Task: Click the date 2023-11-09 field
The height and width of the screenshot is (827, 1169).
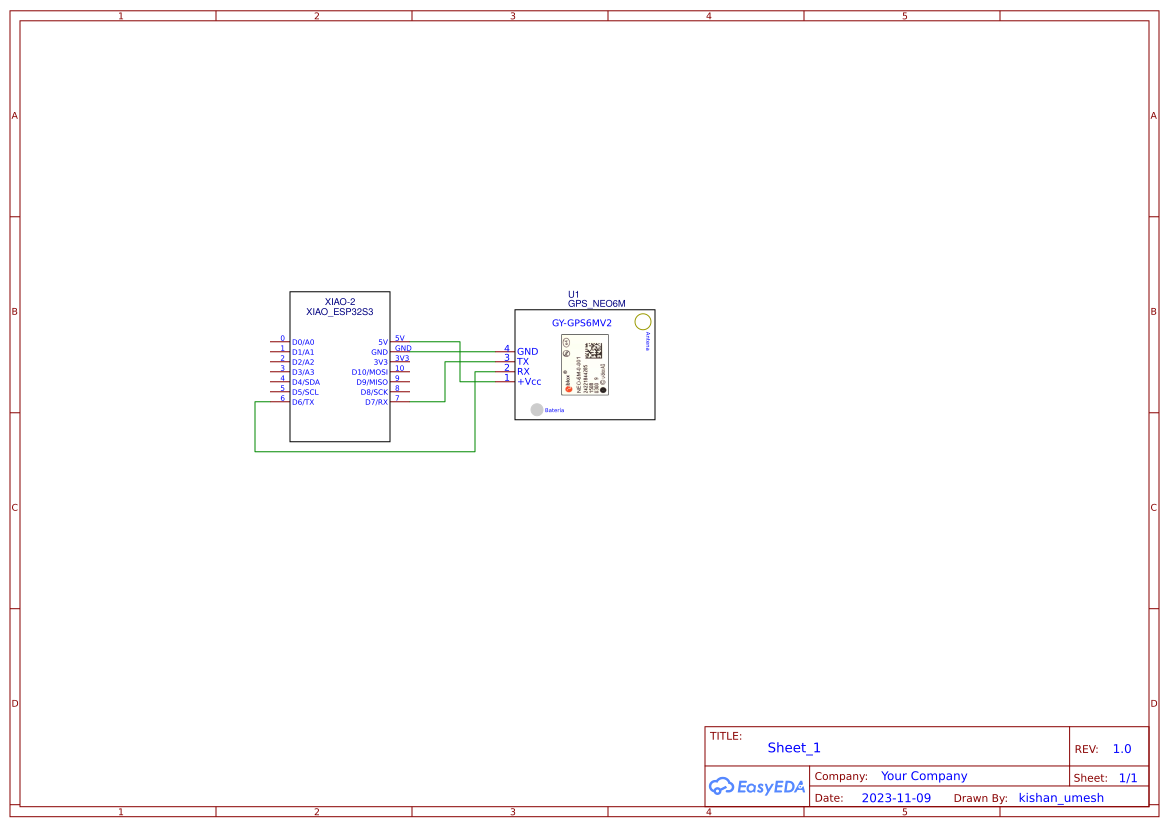Action: (x=896, y=798)
